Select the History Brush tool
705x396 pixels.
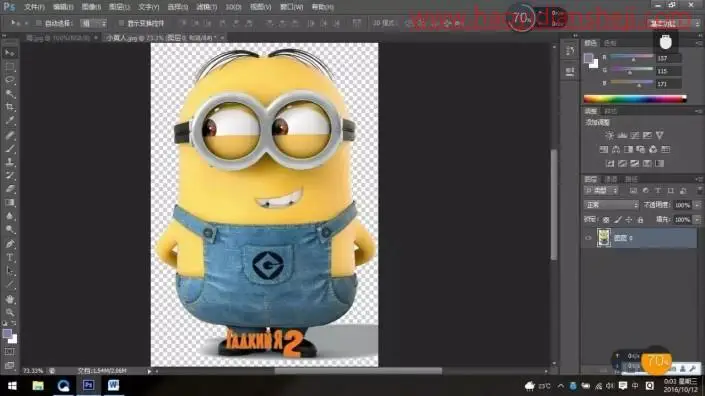[9, 175]
